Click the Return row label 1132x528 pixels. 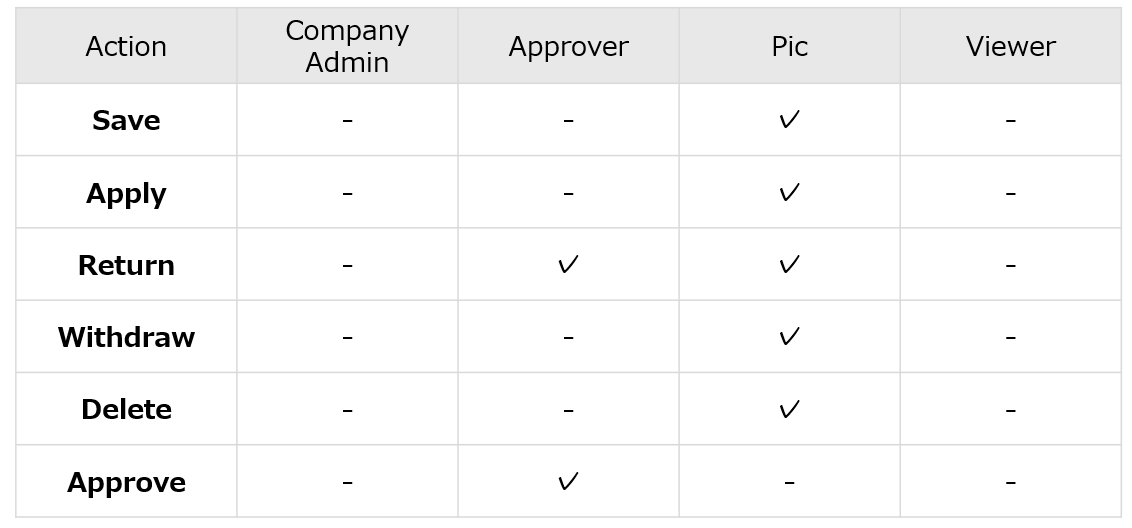click(126, 265)
